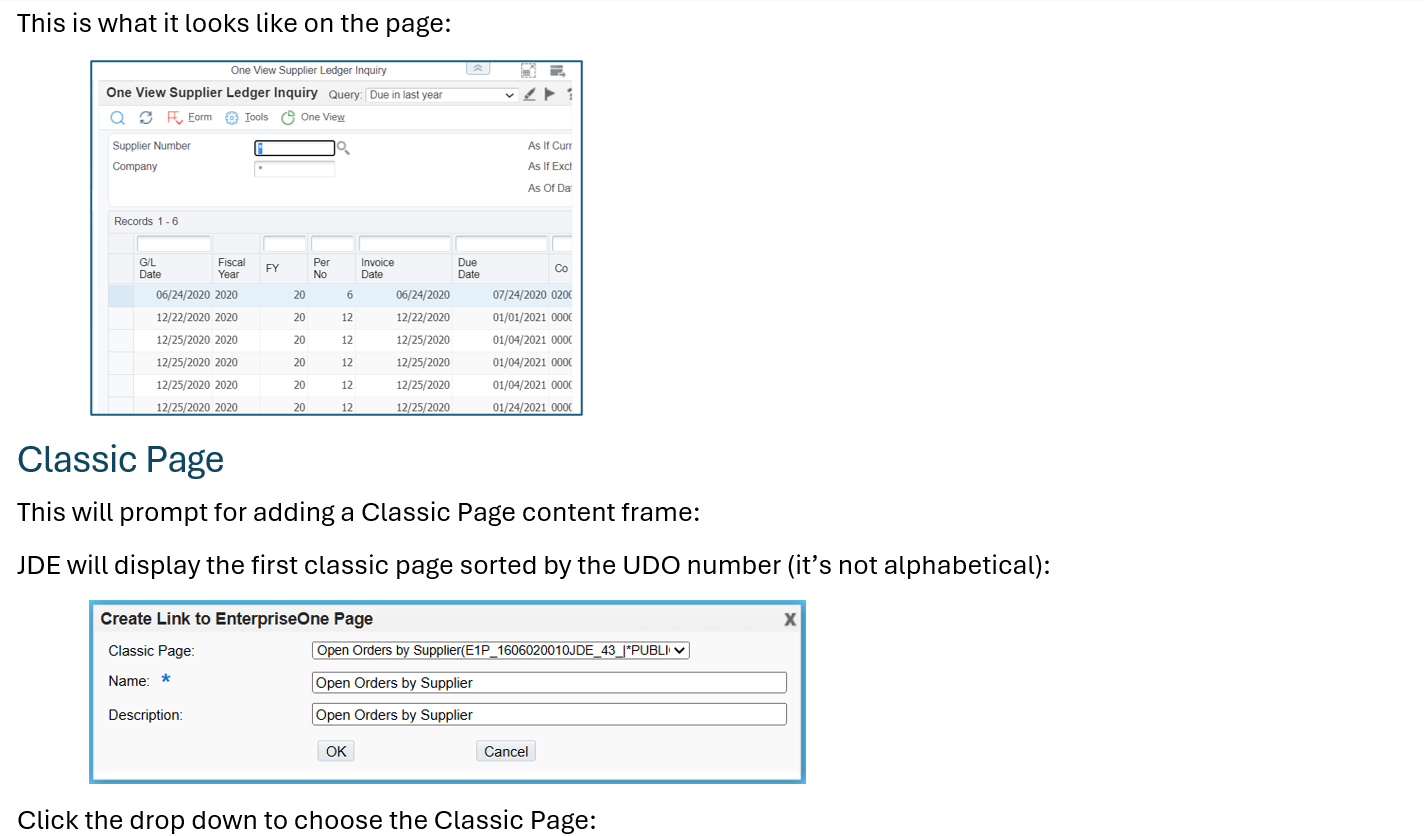Click the Find magnifier icon in toolbar
1424x836 pixels.
coord(118,118)
